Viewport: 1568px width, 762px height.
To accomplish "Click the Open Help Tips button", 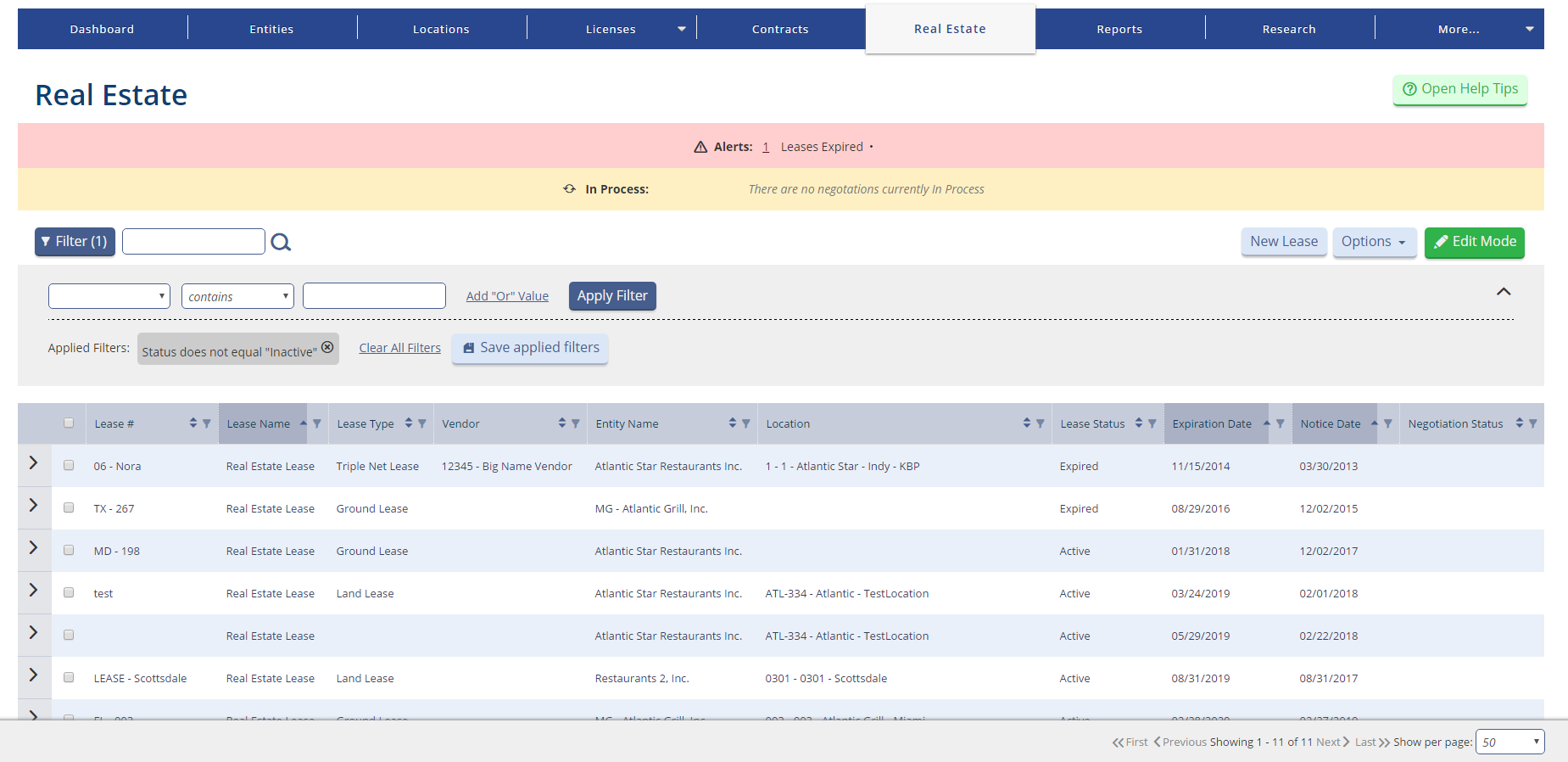I will pos(1460,89).
